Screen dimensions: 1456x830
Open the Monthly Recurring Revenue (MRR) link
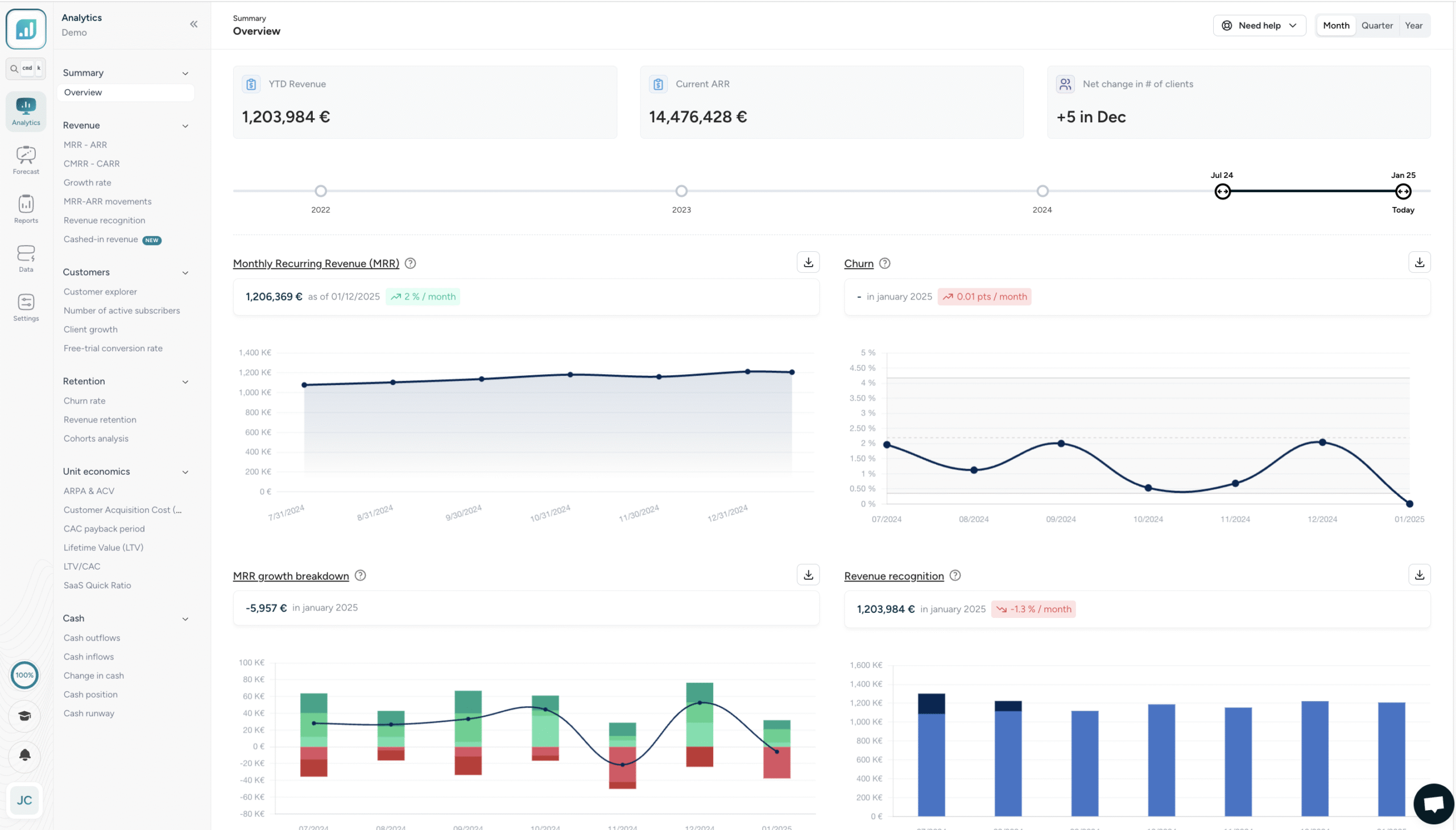316,263
